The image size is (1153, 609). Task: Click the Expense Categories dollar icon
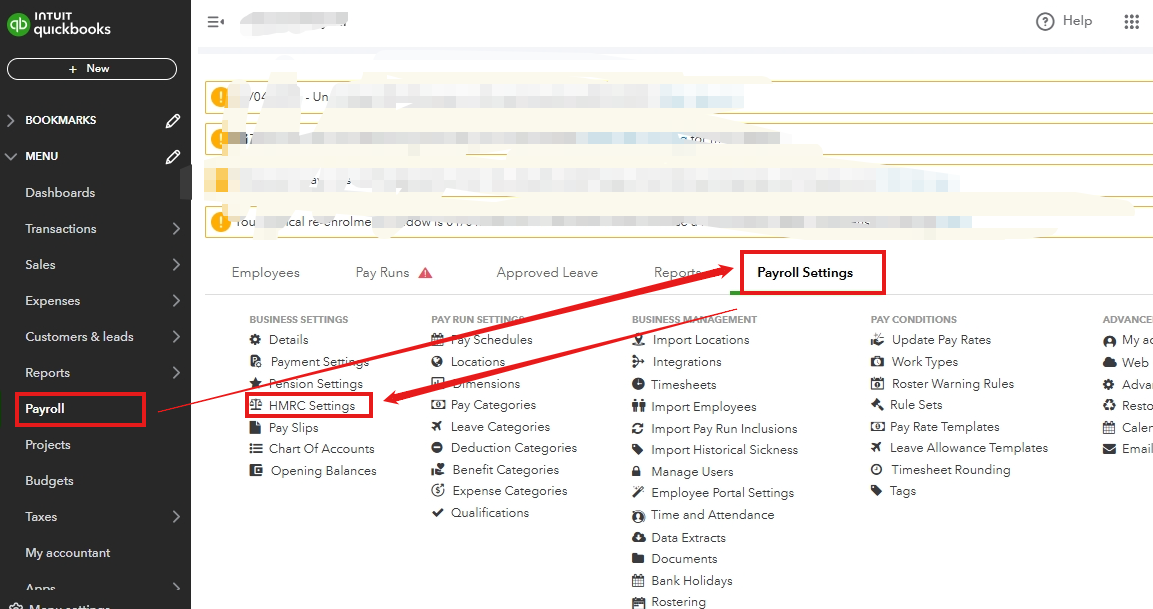point(438,491)
